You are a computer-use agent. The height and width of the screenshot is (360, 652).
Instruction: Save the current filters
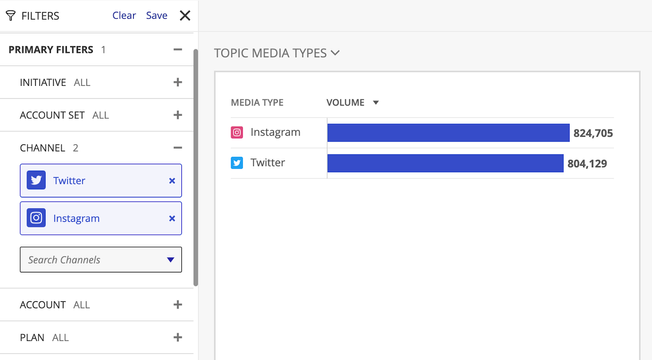pos(157,15)
